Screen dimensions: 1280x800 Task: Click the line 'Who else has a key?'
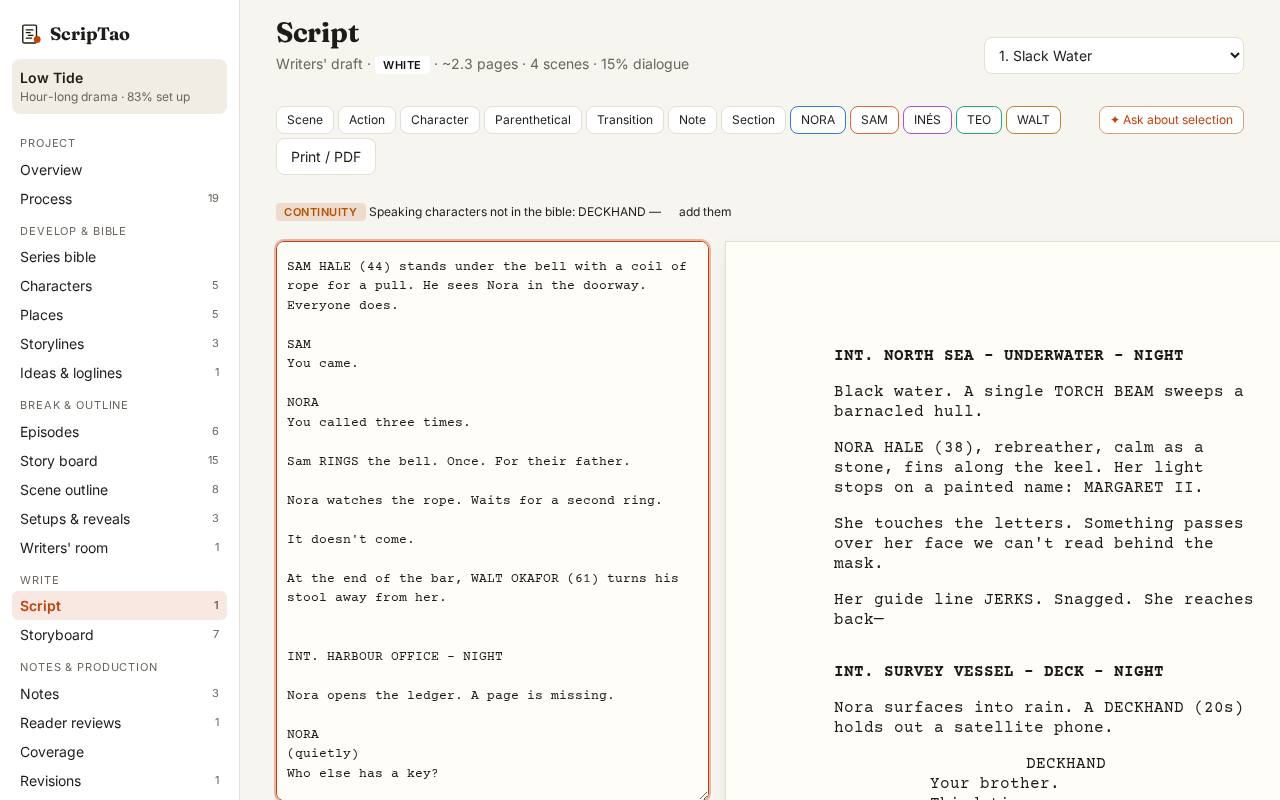(x=363, y=774)
